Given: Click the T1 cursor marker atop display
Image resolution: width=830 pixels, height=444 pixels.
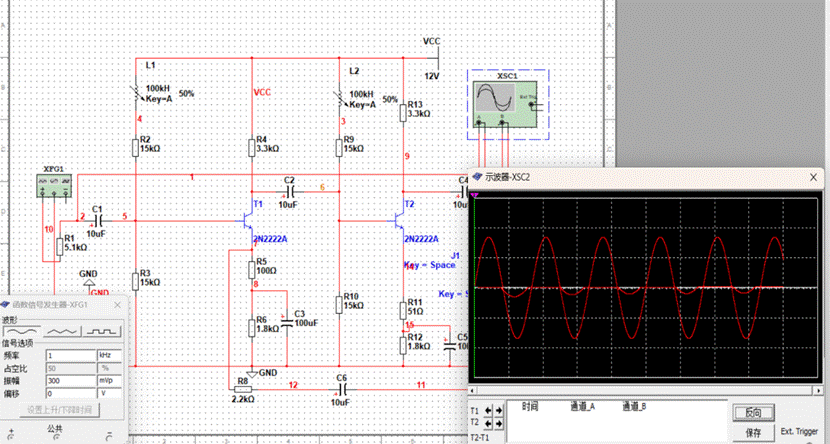Looking at the screenshot, I should coord(474,195).
